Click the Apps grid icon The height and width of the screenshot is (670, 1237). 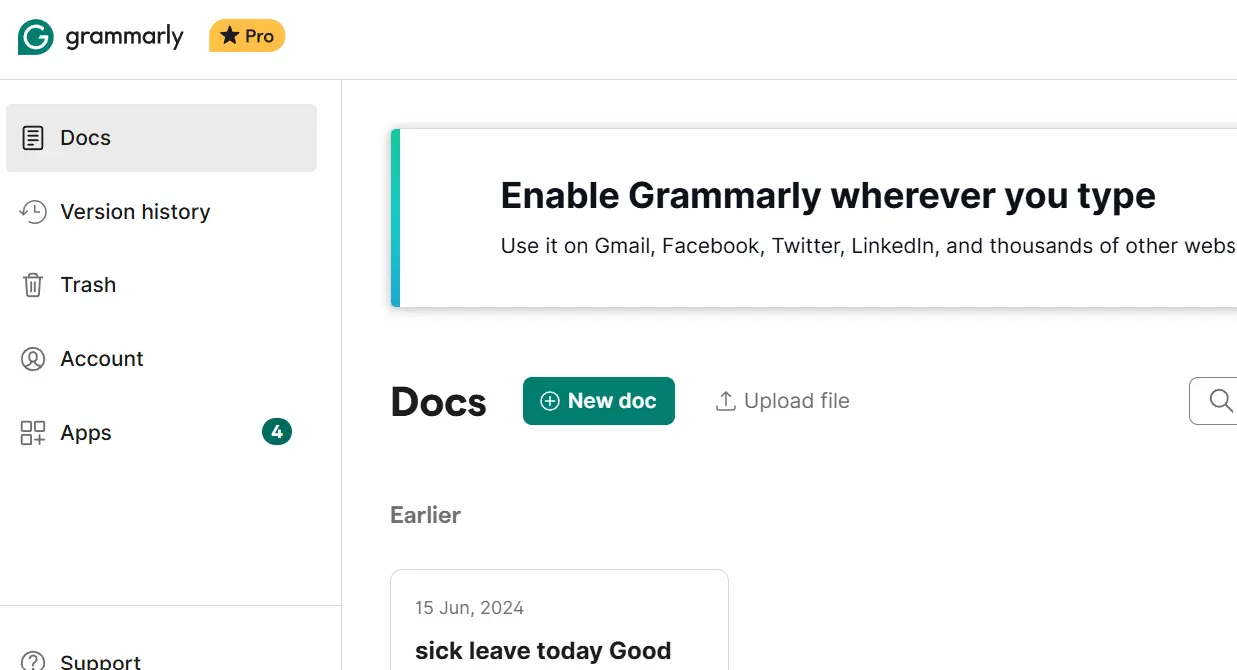pyautogui.click(x=33, y=433)
